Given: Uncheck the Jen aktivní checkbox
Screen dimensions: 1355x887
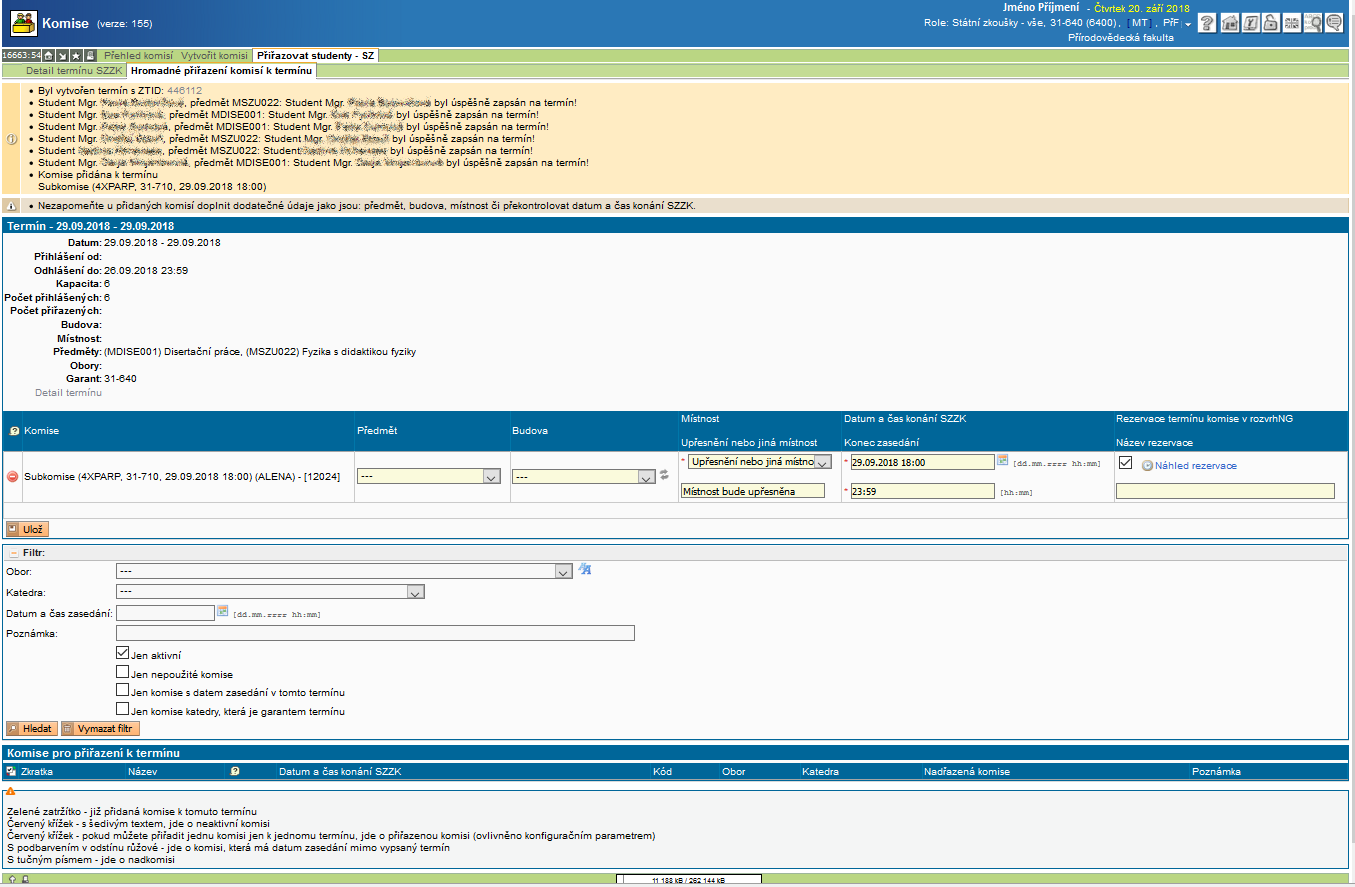Looking at the screenshot, I should (x=122, y=654).
